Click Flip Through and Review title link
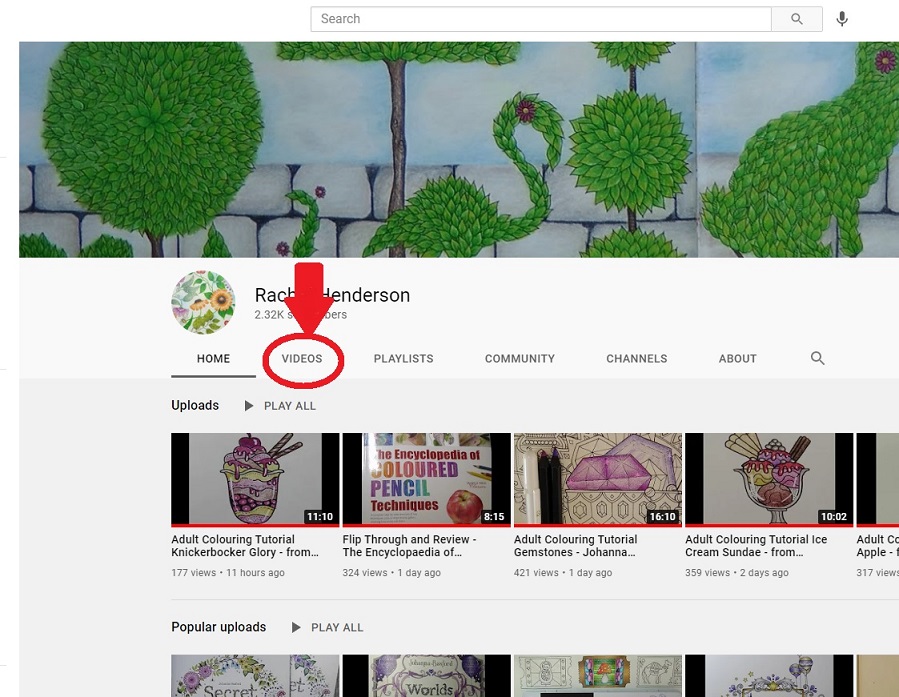Viewport: 899px width, 697px height. click(409, 546)
